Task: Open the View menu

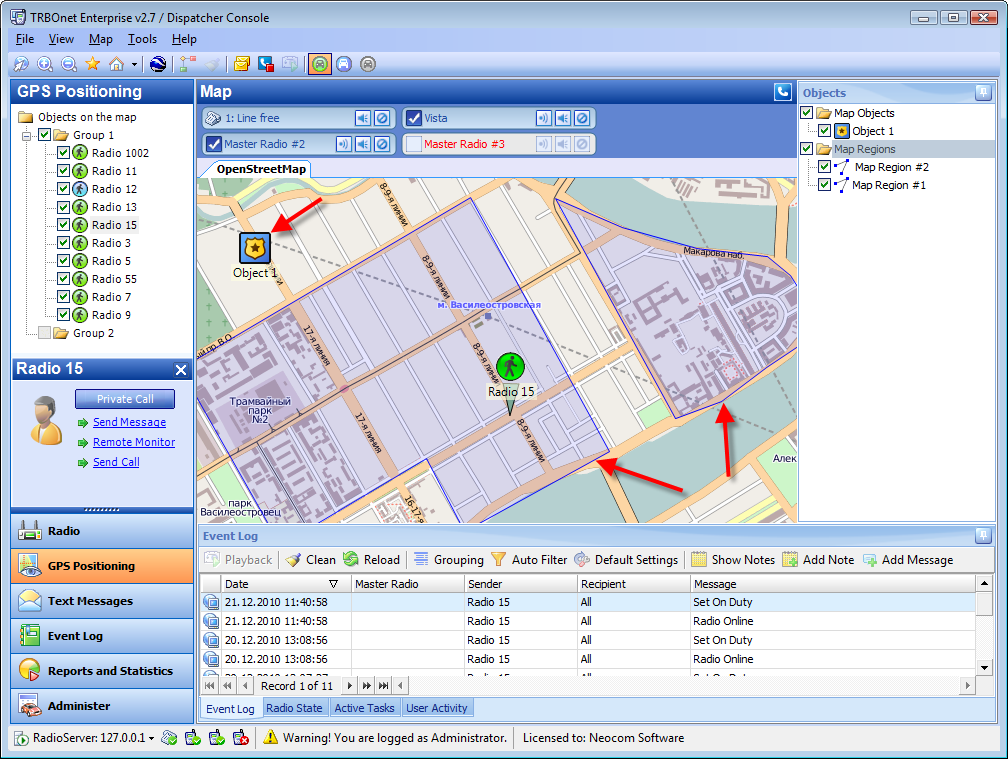Action: click(61, 39)
